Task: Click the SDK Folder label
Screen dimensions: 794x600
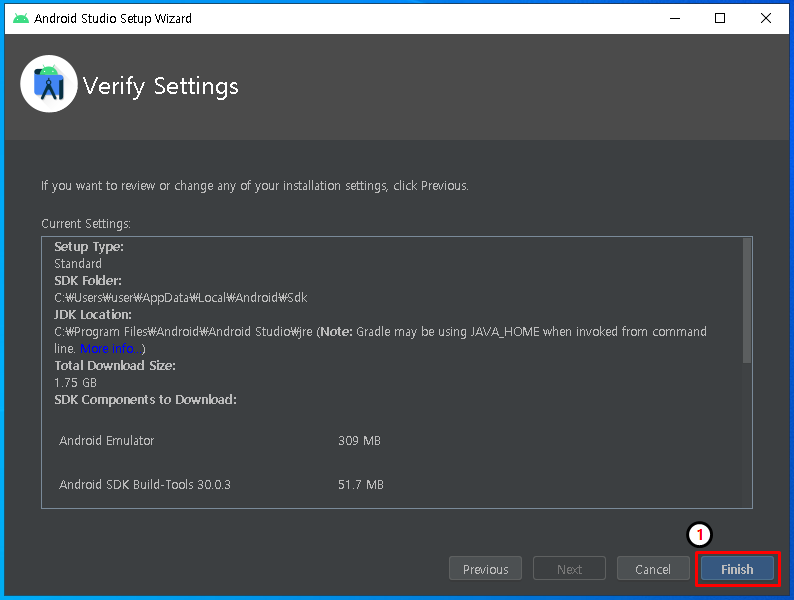Action: 88,281
